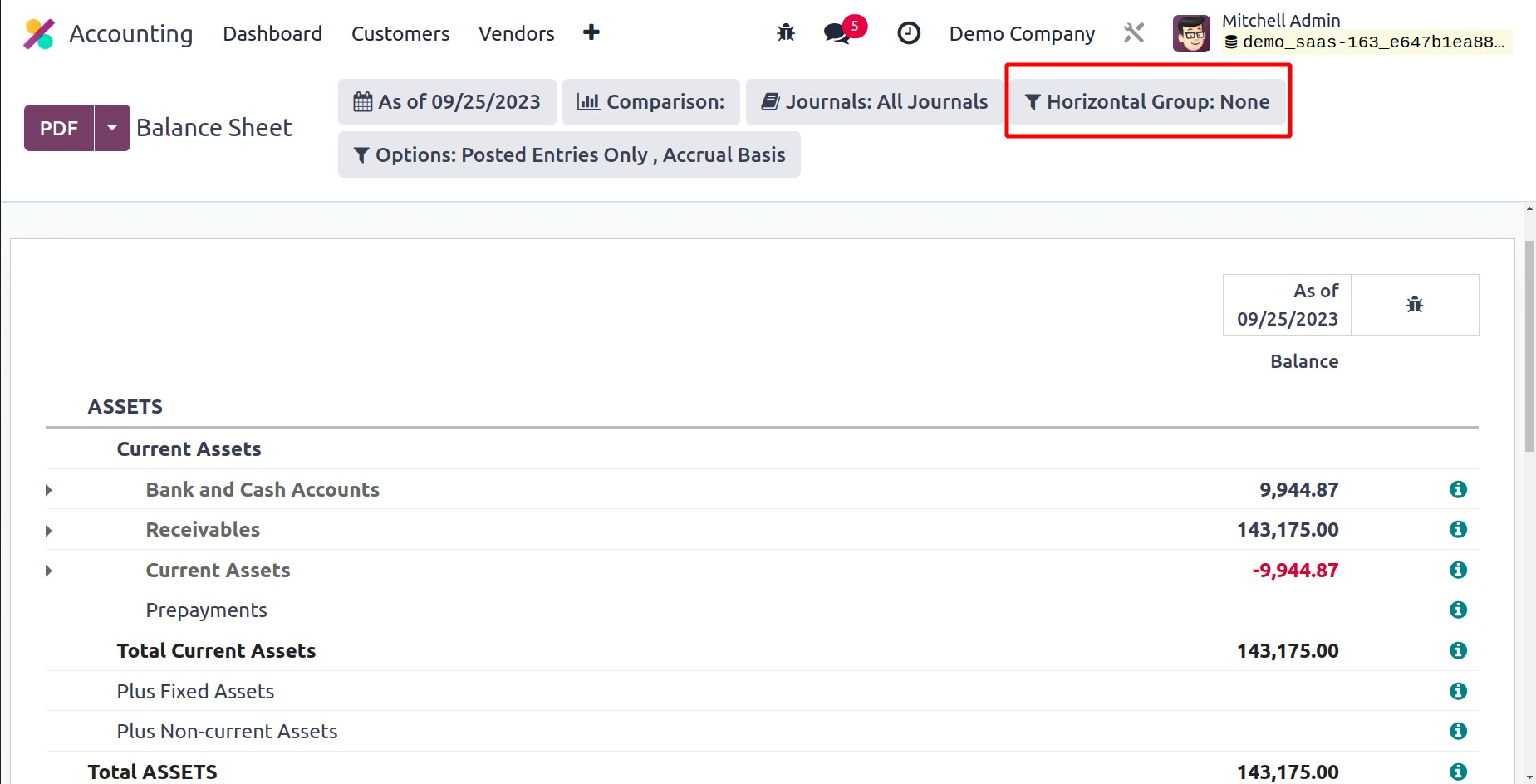The image size is (1536, 784).
Task: Open the Horizontal Group: None filter
Action: [1147, 102]
